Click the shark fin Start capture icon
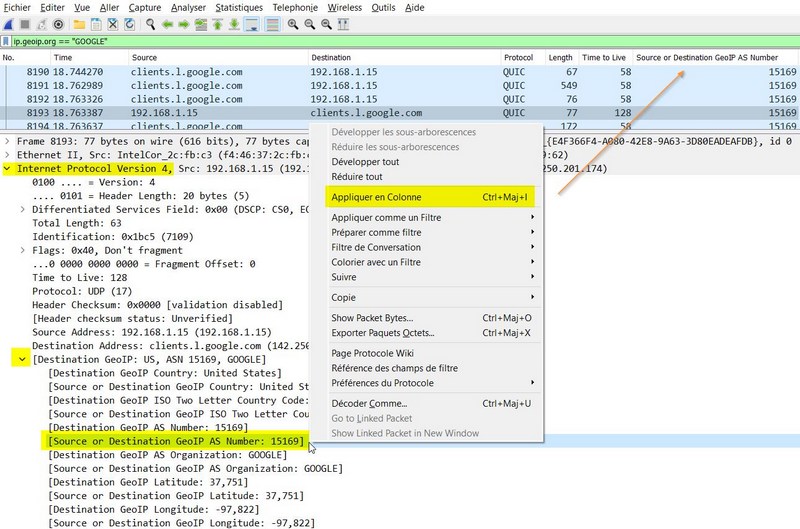This screenshot has height=529, width=800. pos(8,23)
